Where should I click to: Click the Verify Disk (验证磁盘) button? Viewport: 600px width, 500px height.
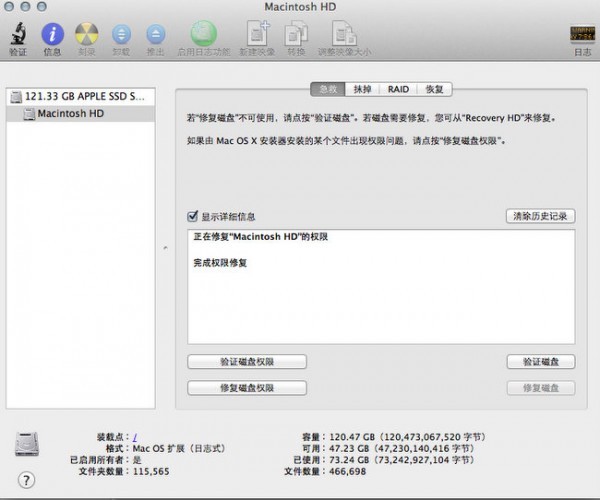pyautogui.click(x=541, y=362)
